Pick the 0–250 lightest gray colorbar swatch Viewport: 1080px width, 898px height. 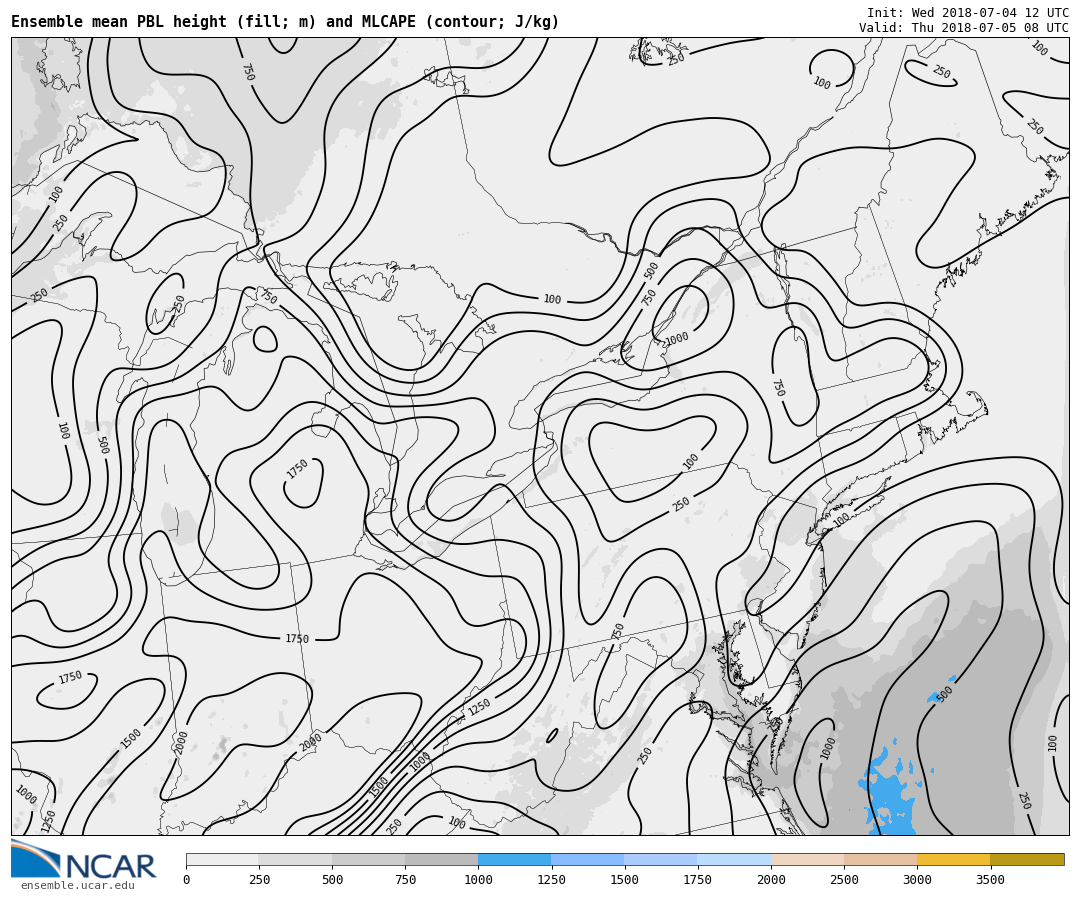pos(222,859)
